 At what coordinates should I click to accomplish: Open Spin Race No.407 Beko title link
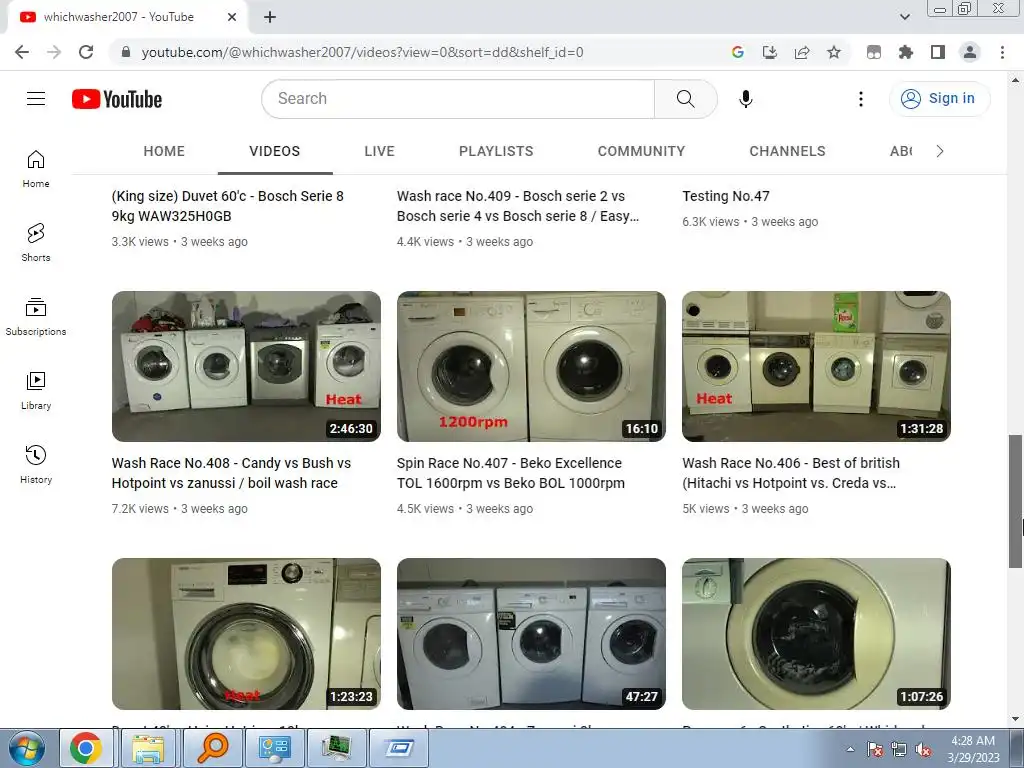pos(511,473)
